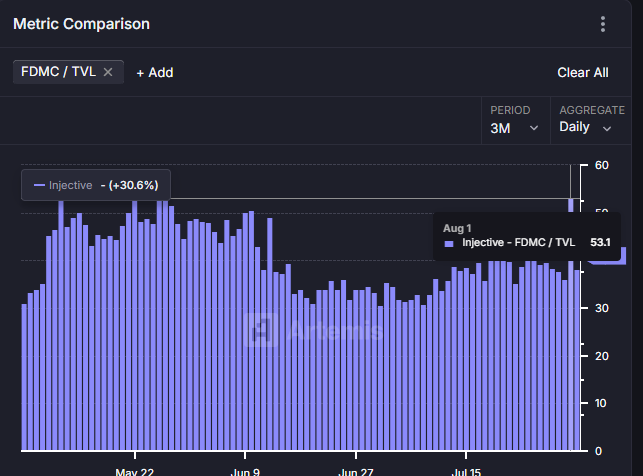Click the 60 y-axis value
The height and width of the screenshot is (476, 643).
(602, 165)
